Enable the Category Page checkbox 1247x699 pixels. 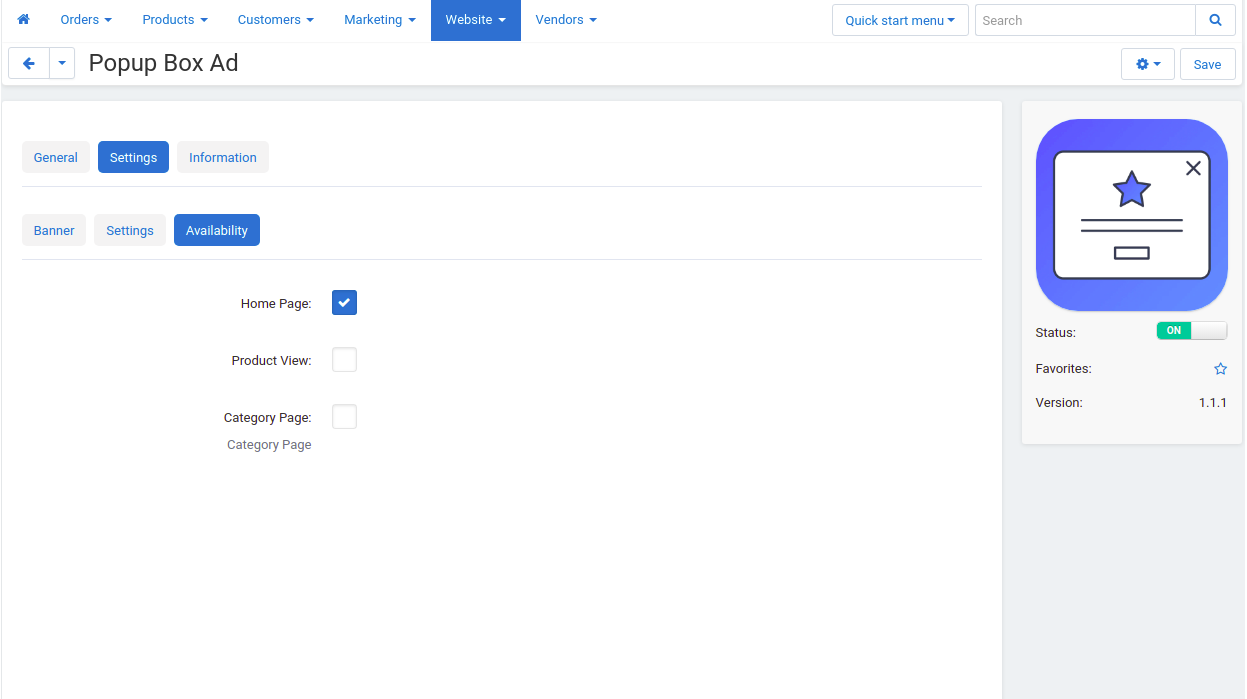coord(344,417)
